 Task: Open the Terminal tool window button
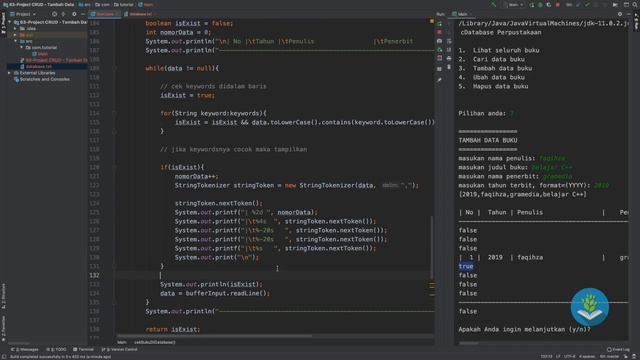click(x=83, y=349)
